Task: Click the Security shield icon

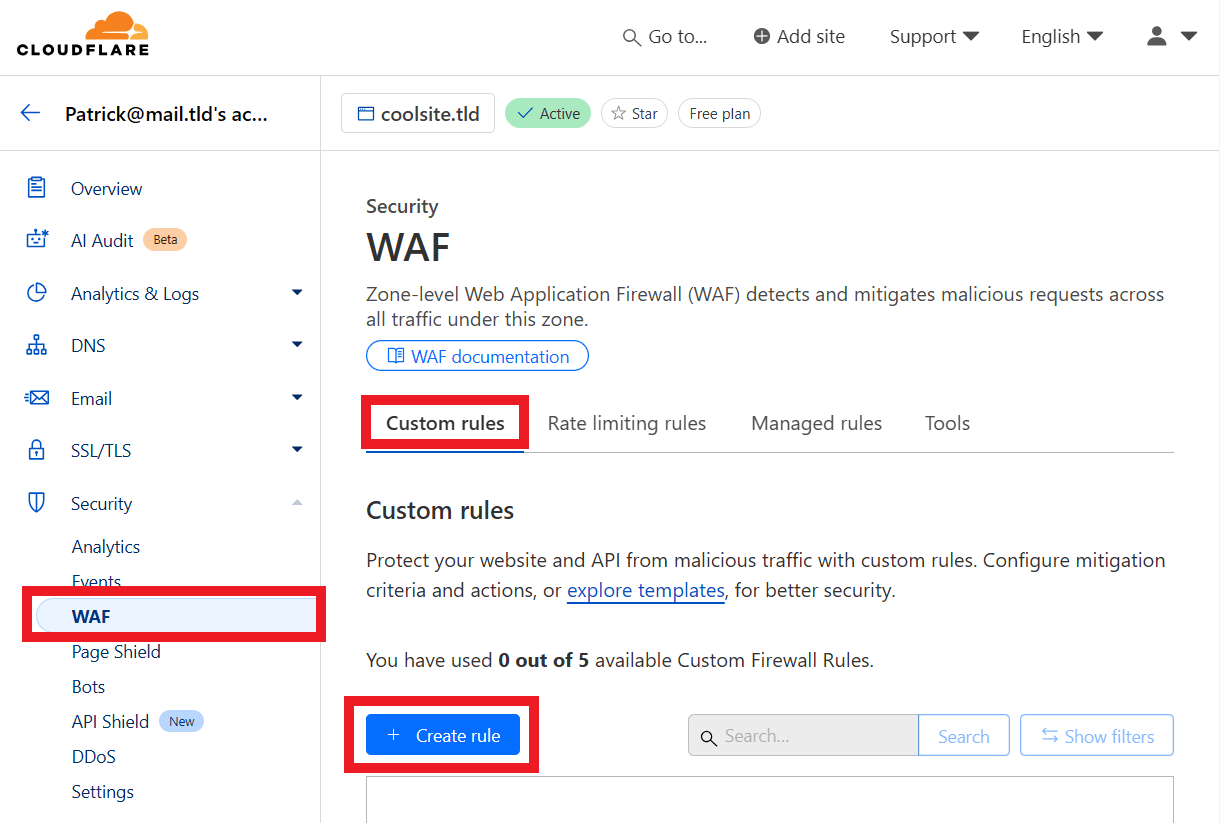Action: click(37, 503)
